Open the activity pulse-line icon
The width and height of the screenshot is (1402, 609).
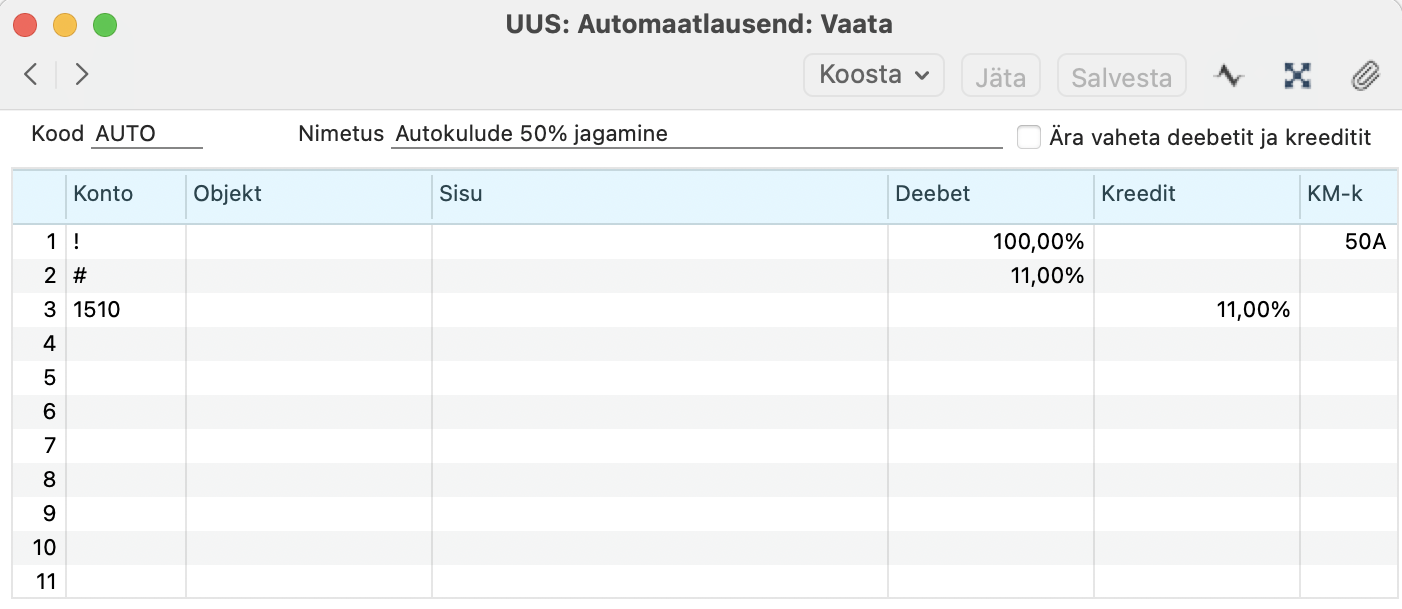[1229, 75]
